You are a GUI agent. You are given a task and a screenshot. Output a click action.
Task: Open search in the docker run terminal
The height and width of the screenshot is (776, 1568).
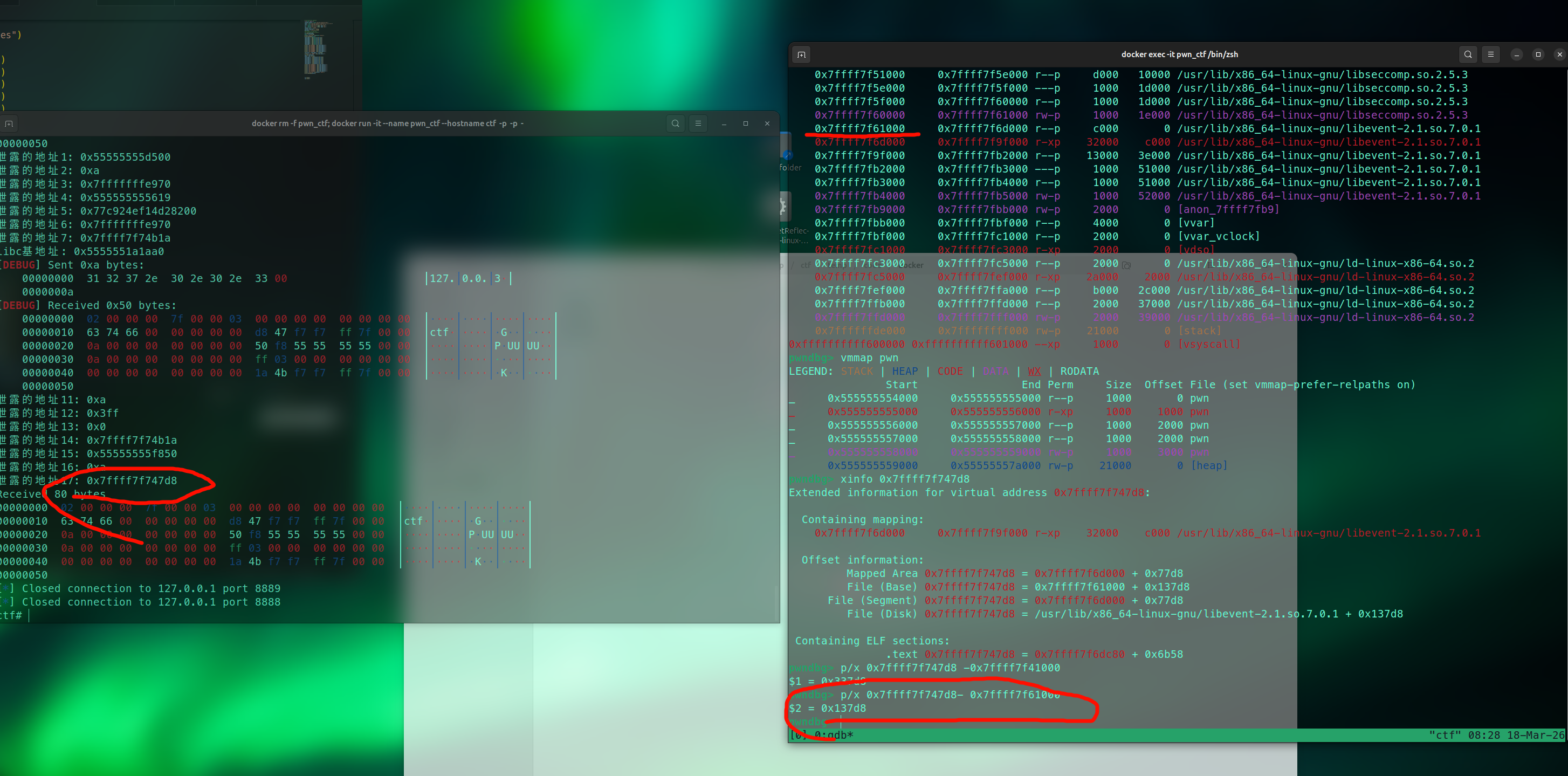pyautogui.click(x=675, y=123)
